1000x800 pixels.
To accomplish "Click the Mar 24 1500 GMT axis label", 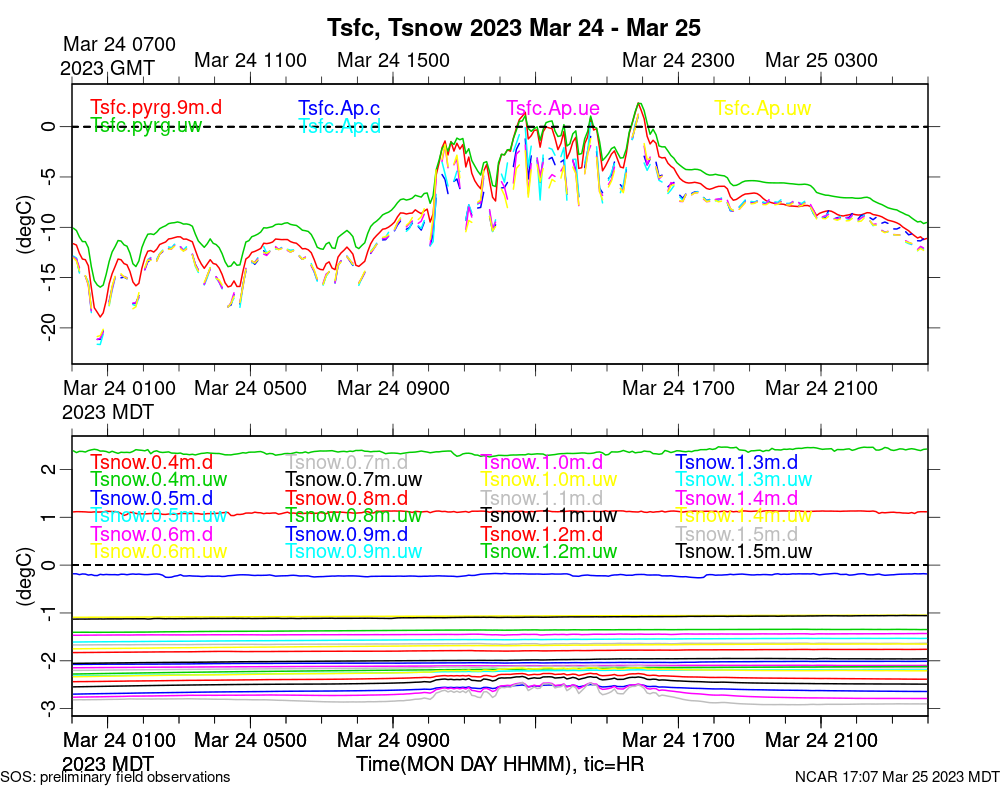I will (x=393, y=60).
